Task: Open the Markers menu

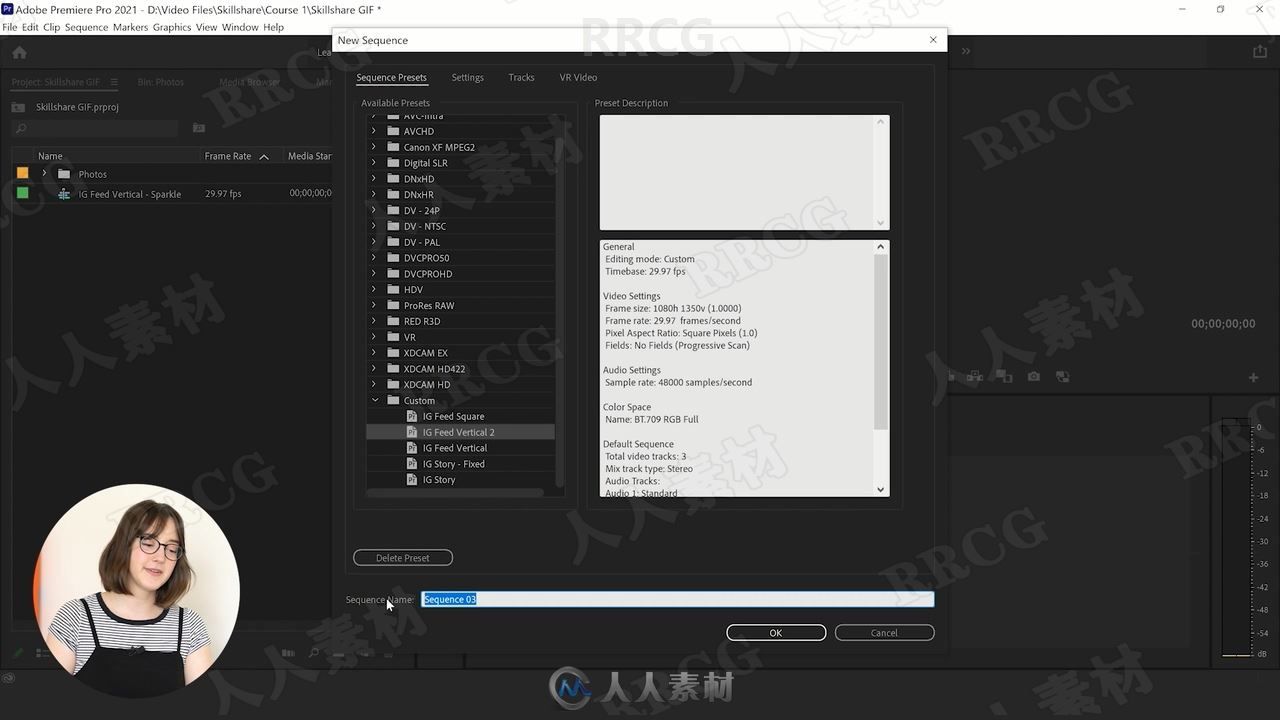Action: point(130,27)
